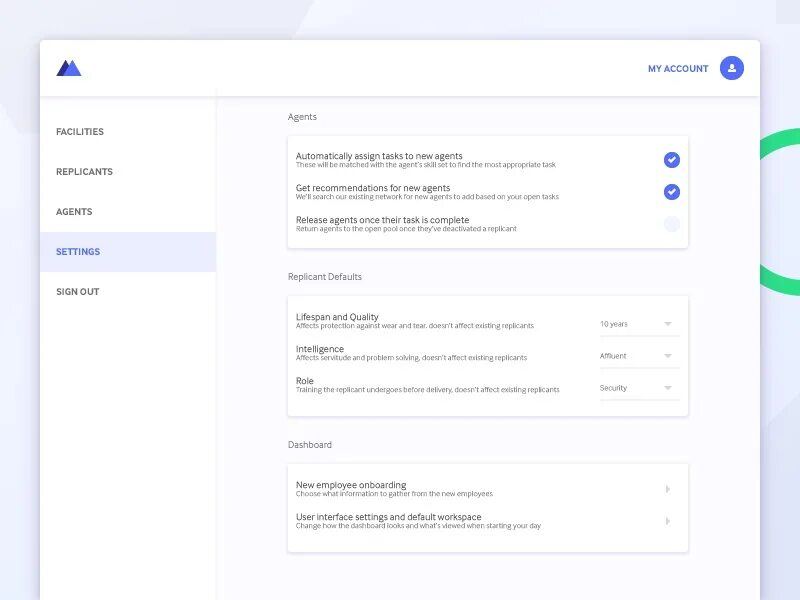
Task: Click the dropdown arrow next to 10 years
Action: (668, 324)
